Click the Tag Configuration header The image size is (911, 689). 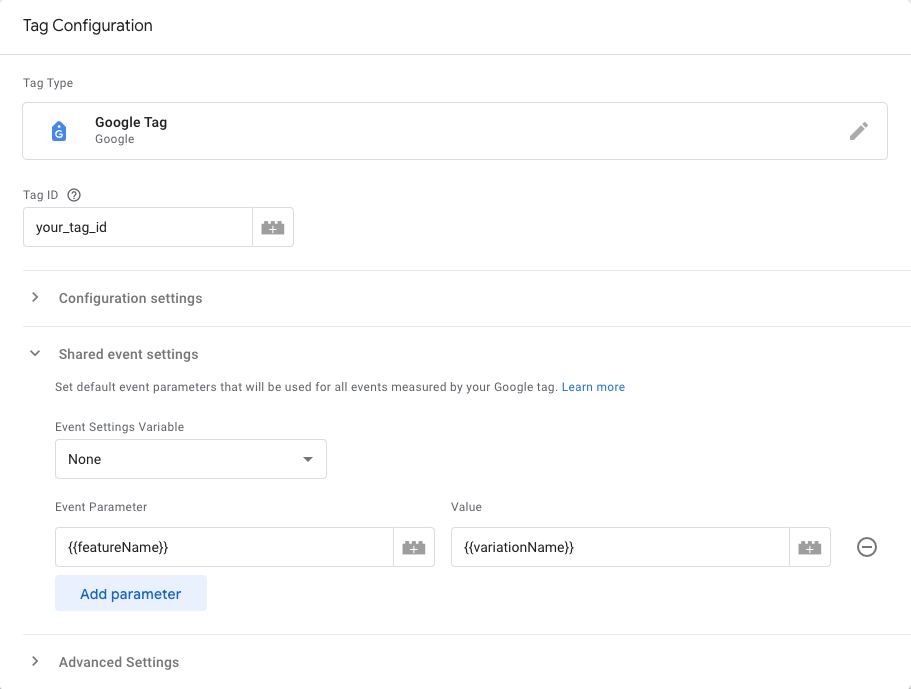(87, 25)
